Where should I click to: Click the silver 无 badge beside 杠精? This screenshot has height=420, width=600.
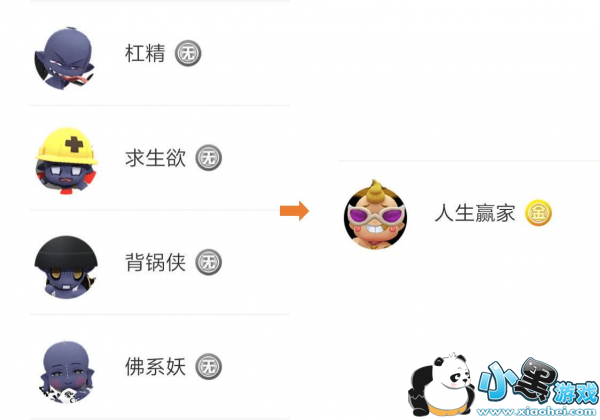point(188,53)
